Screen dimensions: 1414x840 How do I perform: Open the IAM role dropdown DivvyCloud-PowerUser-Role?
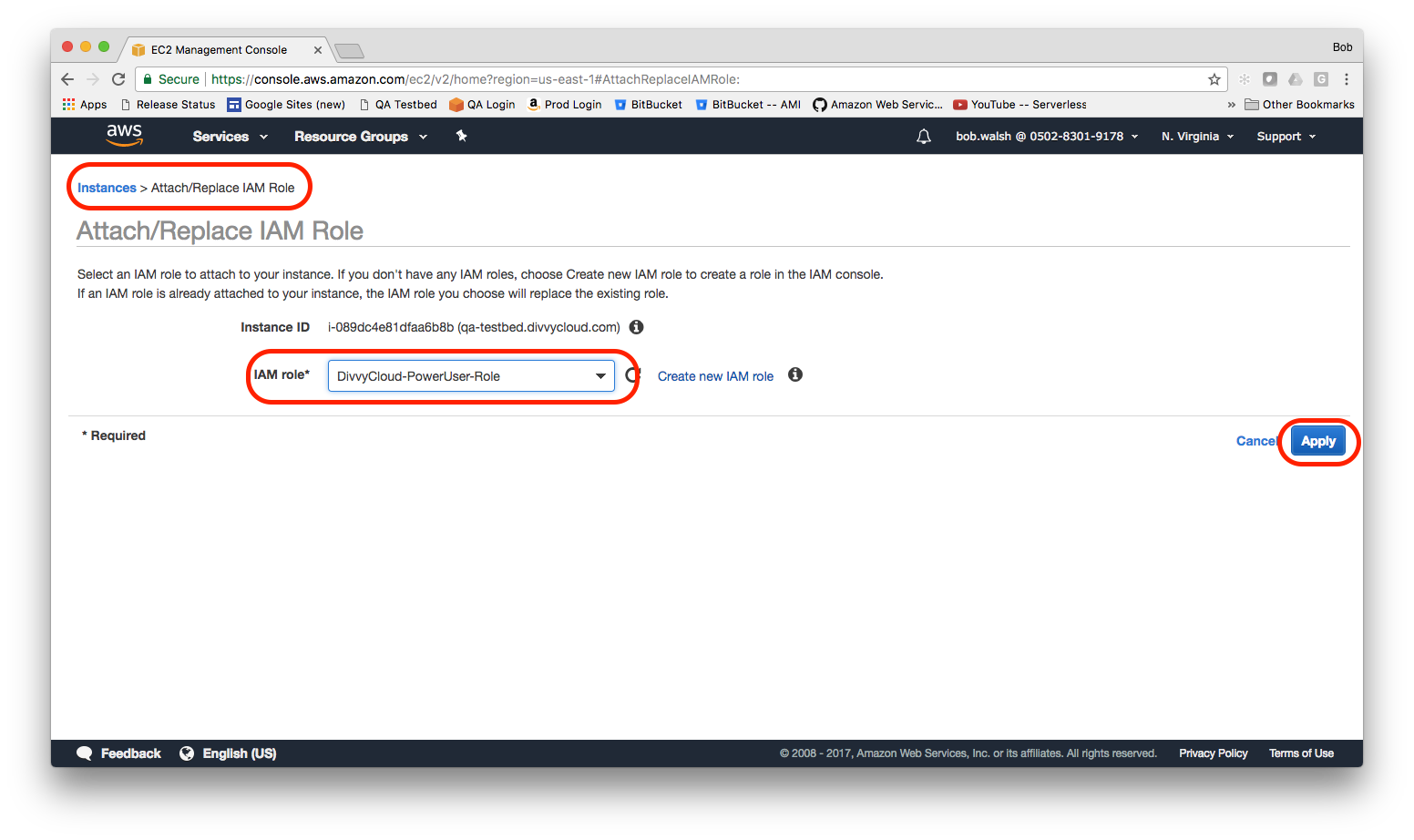[x=471, y=376]
